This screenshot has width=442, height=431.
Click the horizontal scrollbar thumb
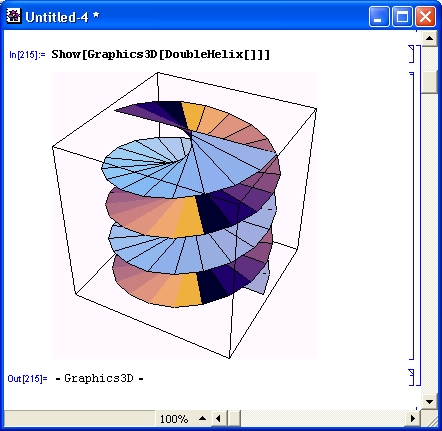234,418
